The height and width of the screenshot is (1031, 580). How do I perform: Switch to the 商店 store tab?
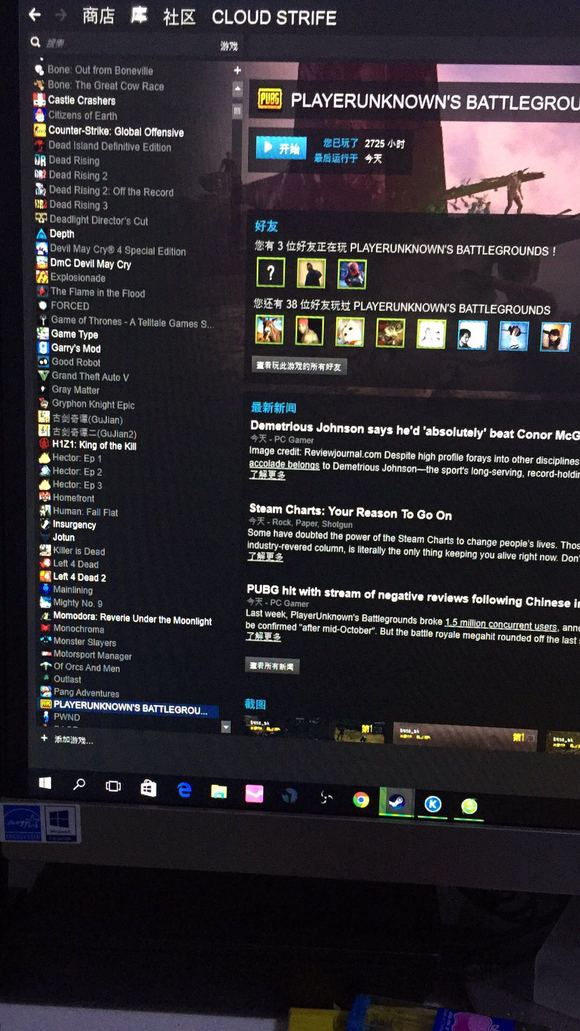tap(99, 16)
